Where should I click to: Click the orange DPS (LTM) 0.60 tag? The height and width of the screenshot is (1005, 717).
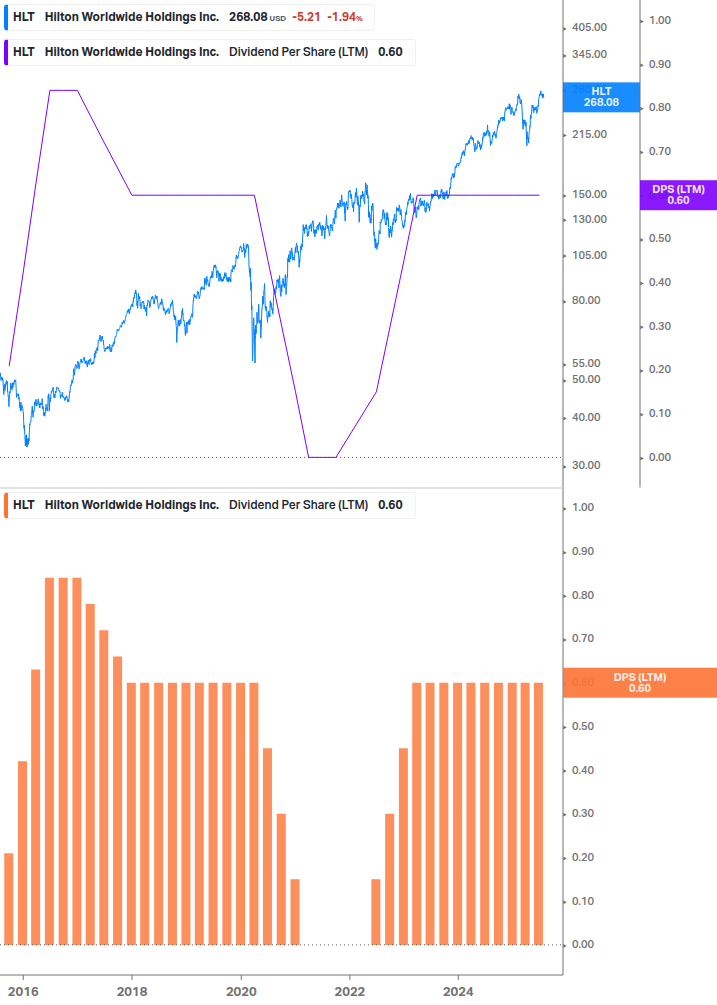pyautogui.click(x=639, y=683)
